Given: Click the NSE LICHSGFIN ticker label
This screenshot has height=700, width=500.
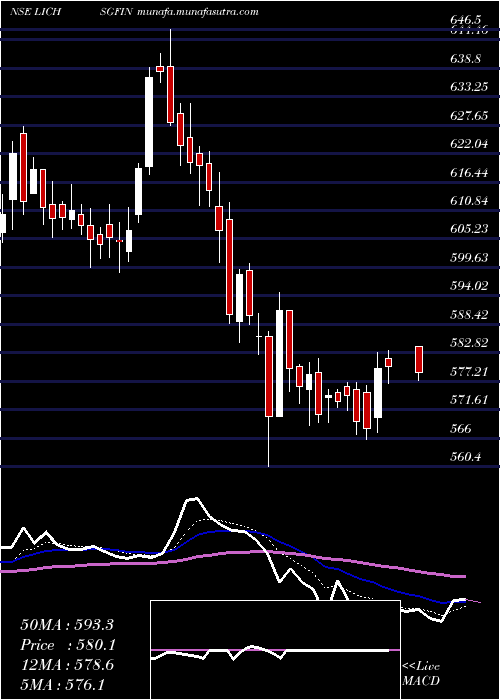Looking at the screenshot, I should click(71, 12).
